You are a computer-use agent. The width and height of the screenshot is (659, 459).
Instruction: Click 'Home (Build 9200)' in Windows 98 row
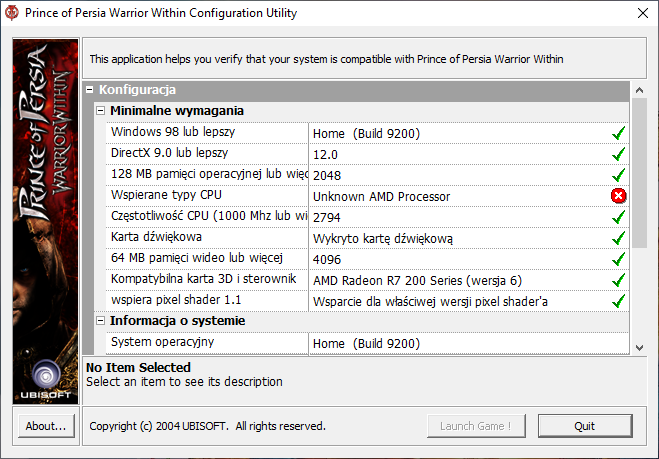pos(366,134)
